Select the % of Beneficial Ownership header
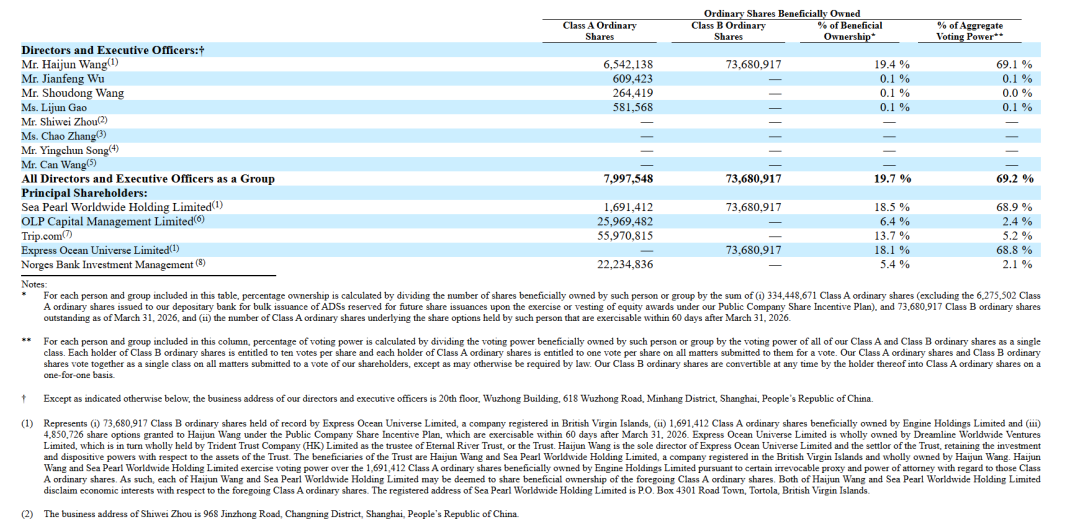 (x=849, y=31)
